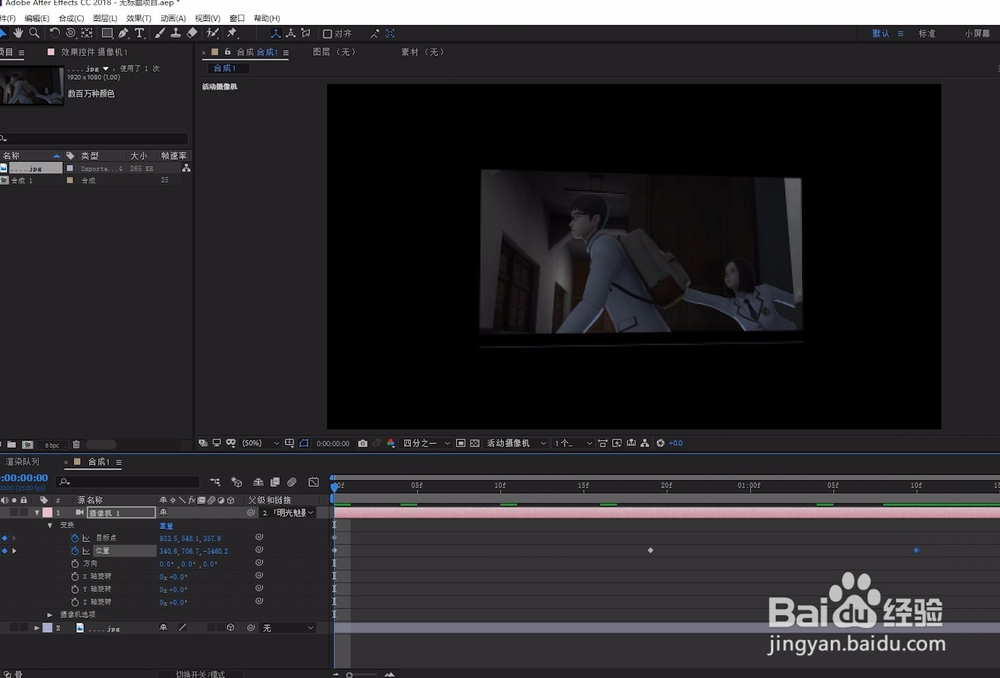Viewport: 1000px width, 678px height.
Task: Open the 50% magnification dropdown
Action: pyautogui.click(x=260, y=443)
